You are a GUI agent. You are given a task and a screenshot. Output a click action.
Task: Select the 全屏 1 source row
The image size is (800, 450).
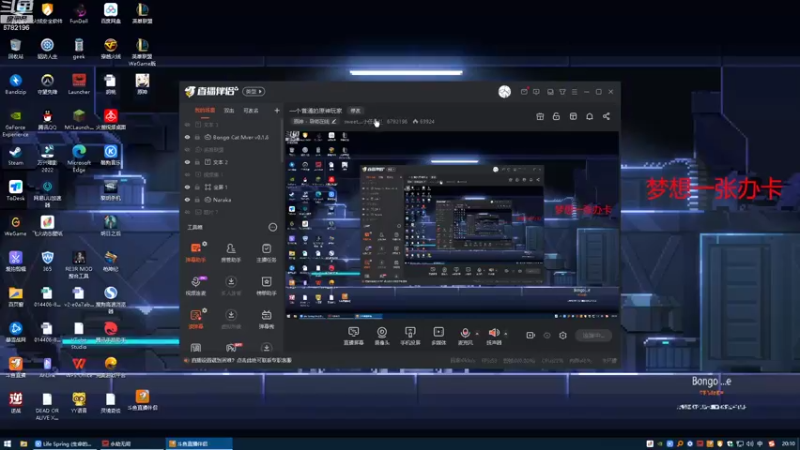click(233, 187)
